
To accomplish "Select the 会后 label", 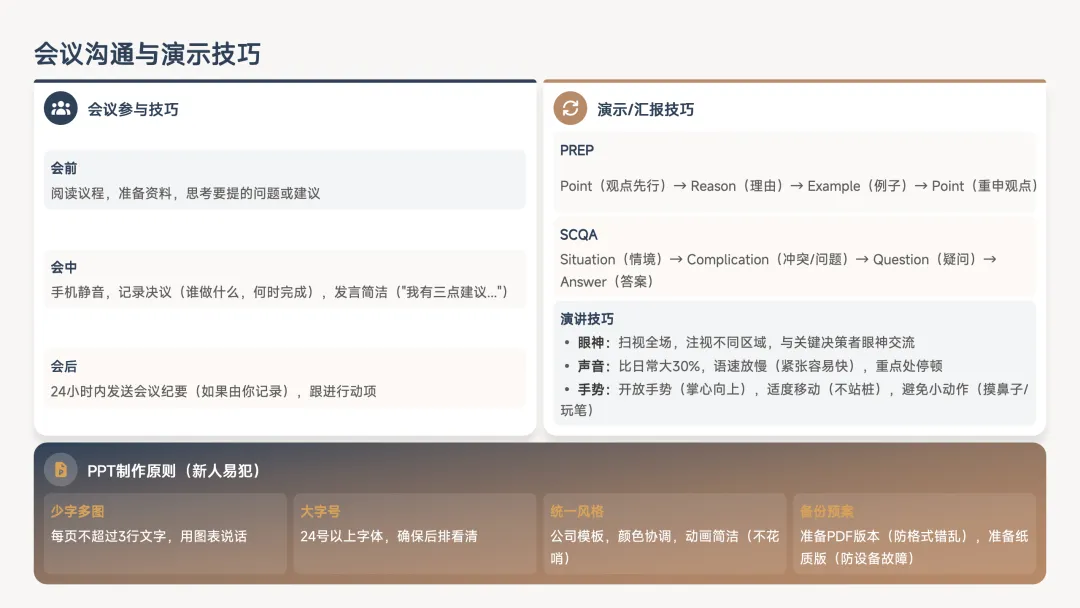I will point(63,366).
